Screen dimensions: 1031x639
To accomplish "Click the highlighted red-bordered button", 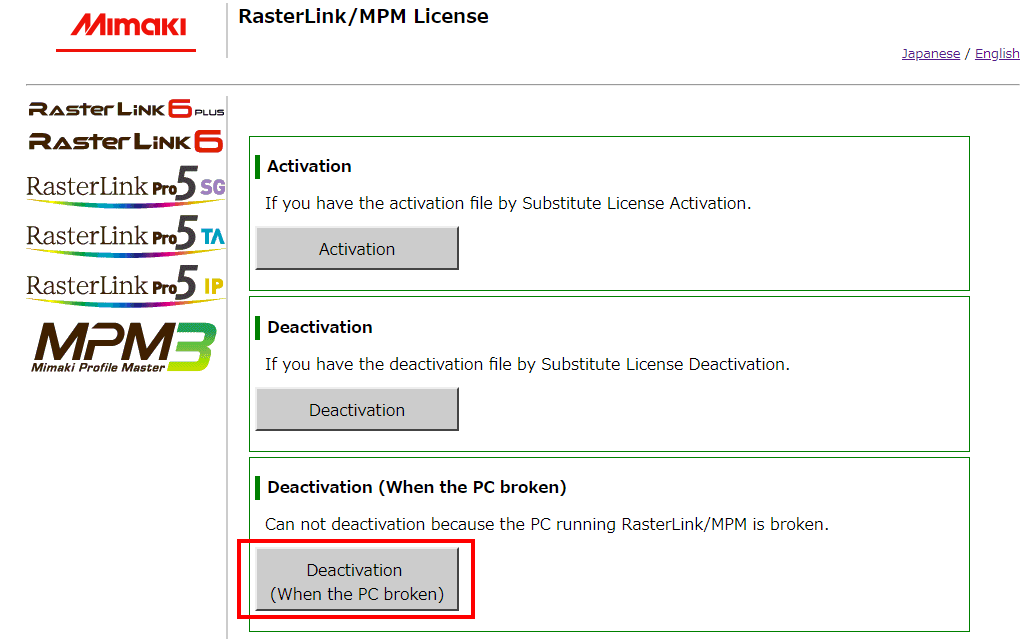I will [356, 579].
